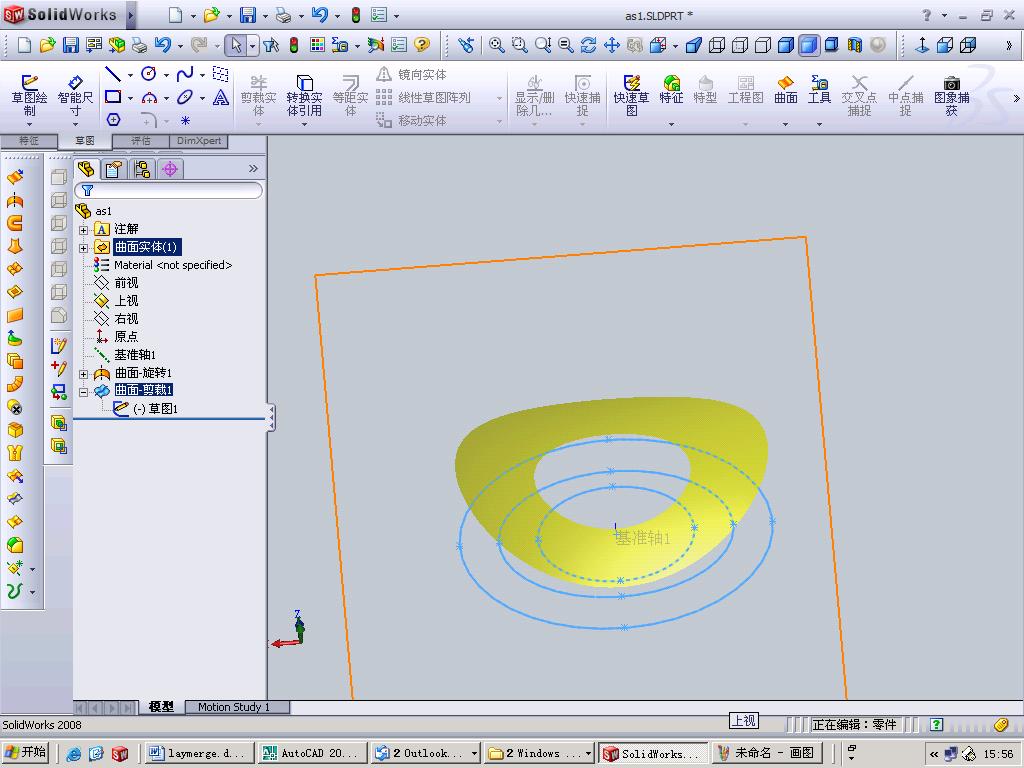Image resolution: width=1024 pixels, height=768 pixels.
Task: Select the Spline sketch tool
Action: 185,74
